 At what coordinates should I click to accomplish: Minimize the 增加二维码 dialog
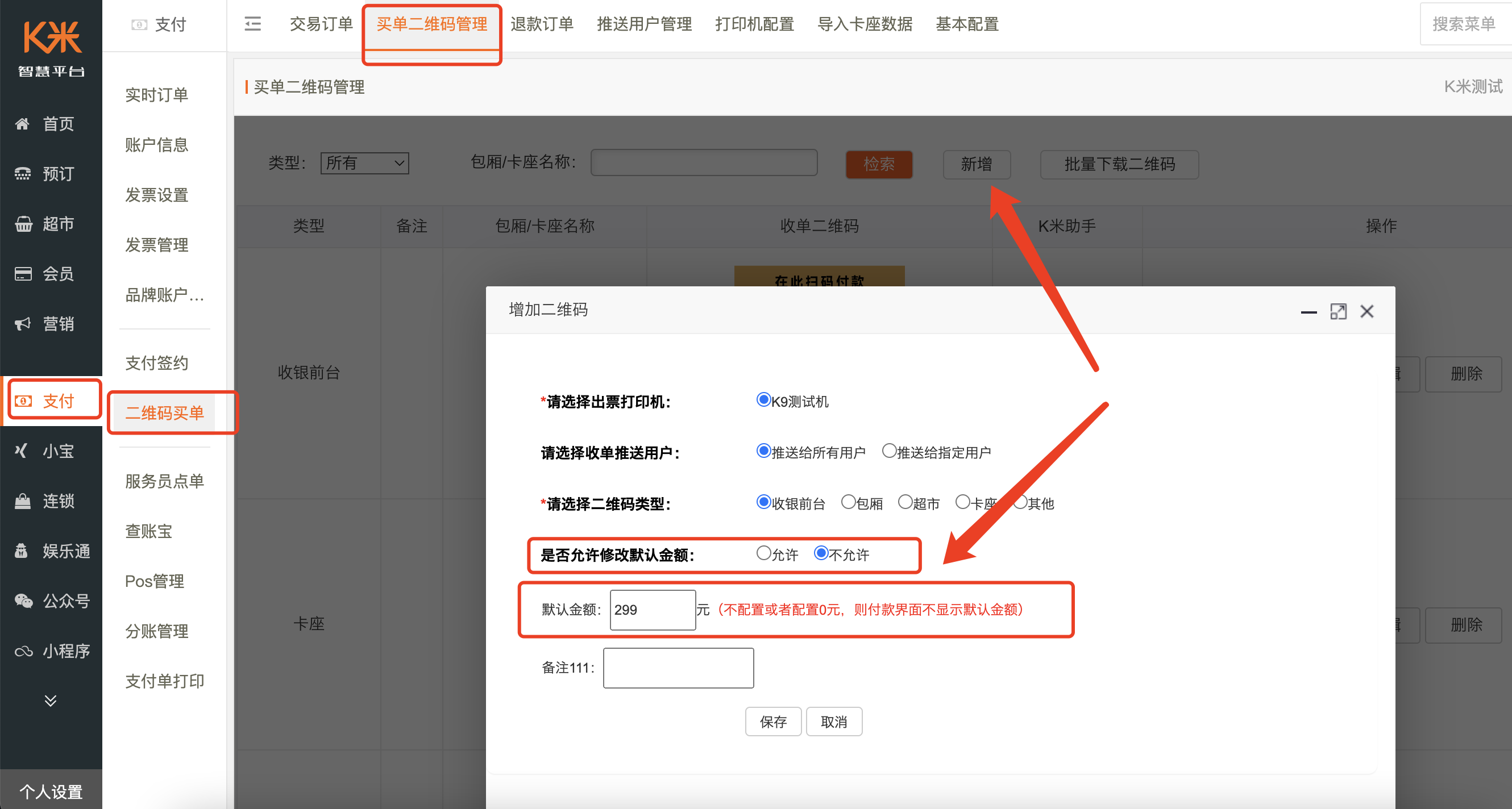tap(1309, 312)
